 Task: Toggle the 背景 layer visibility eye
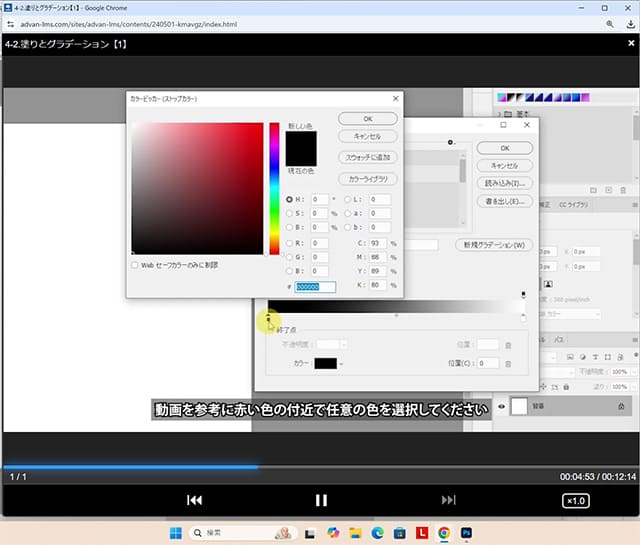pos(502,406)
